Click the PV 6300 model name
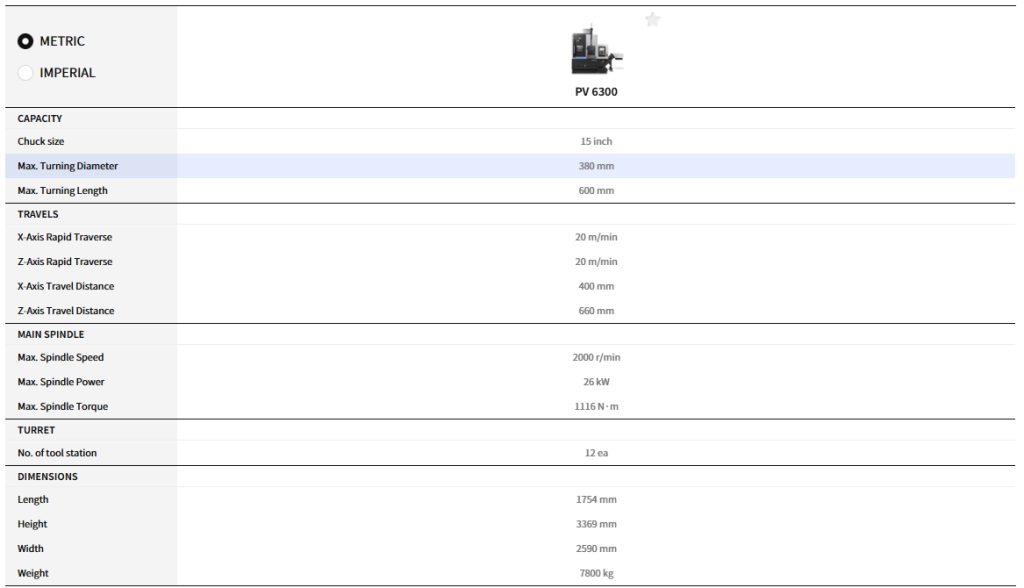Image resolution: width=1024 pixels, height=588 pixels. pyautogui.click(x=596, y=92)
